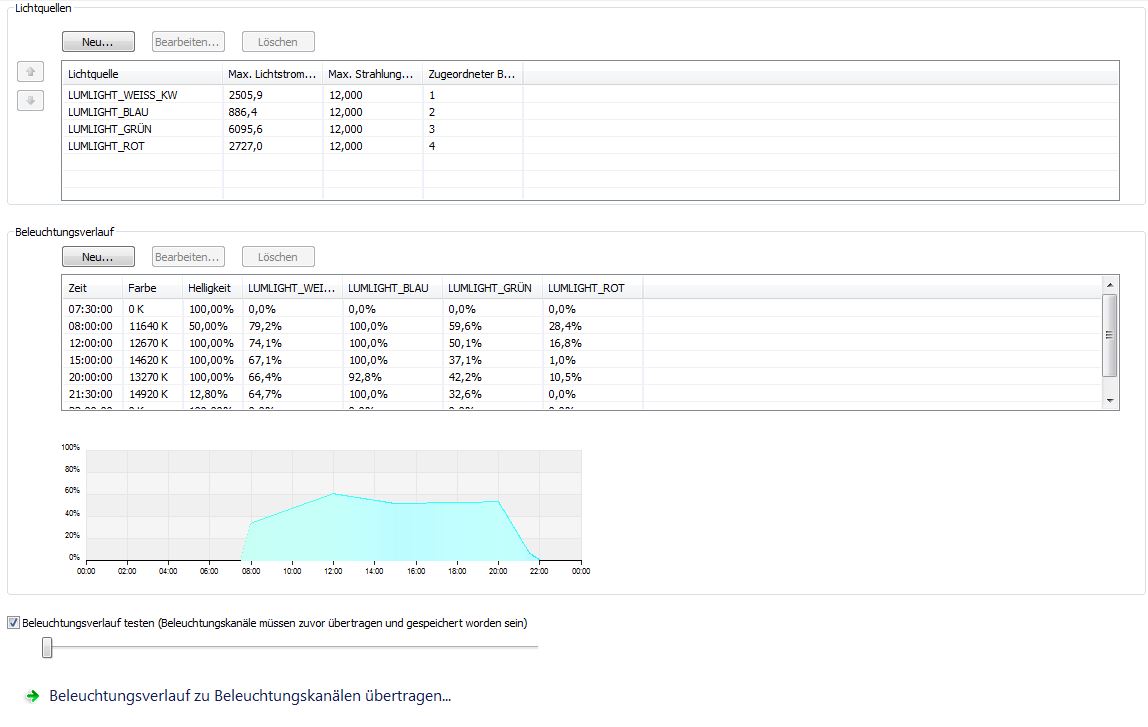Click the move up arrow icon
The image size is (1148, 727).
click(30, 72)
